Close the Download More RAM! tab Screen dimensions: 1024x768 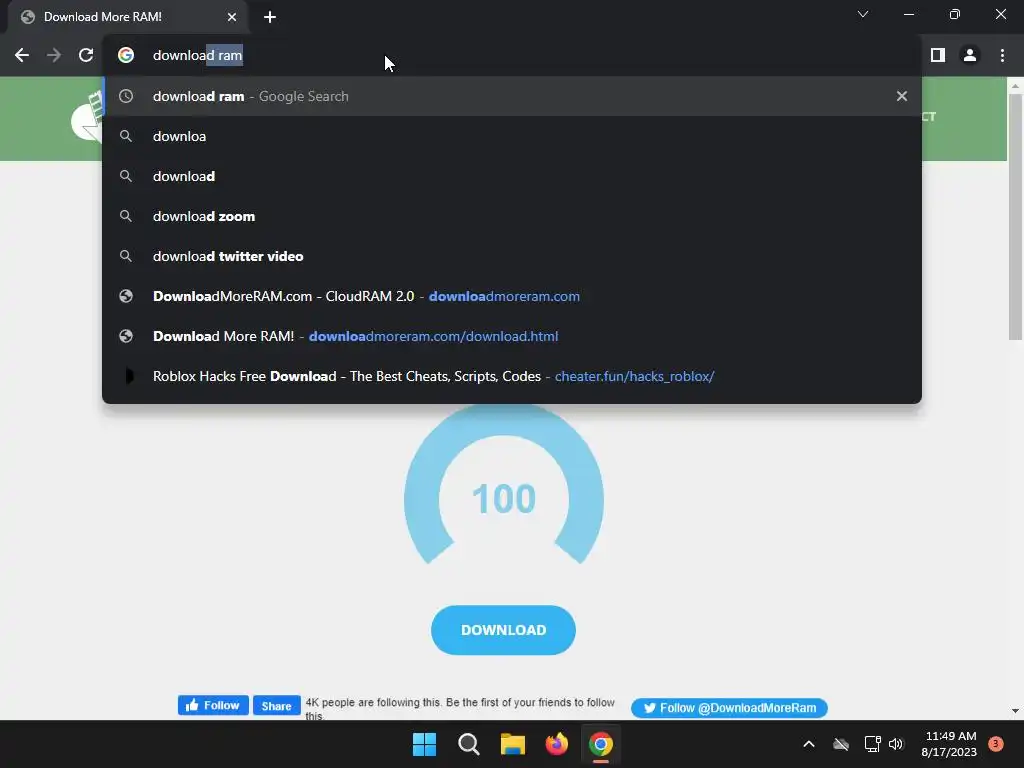tap(232, 17)
